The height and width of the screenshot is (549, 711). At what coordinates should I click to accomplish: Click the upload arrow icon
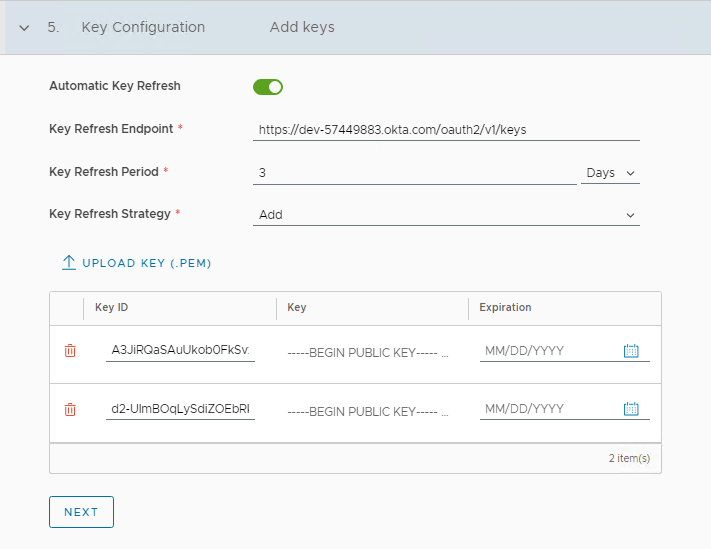(69, 262)
